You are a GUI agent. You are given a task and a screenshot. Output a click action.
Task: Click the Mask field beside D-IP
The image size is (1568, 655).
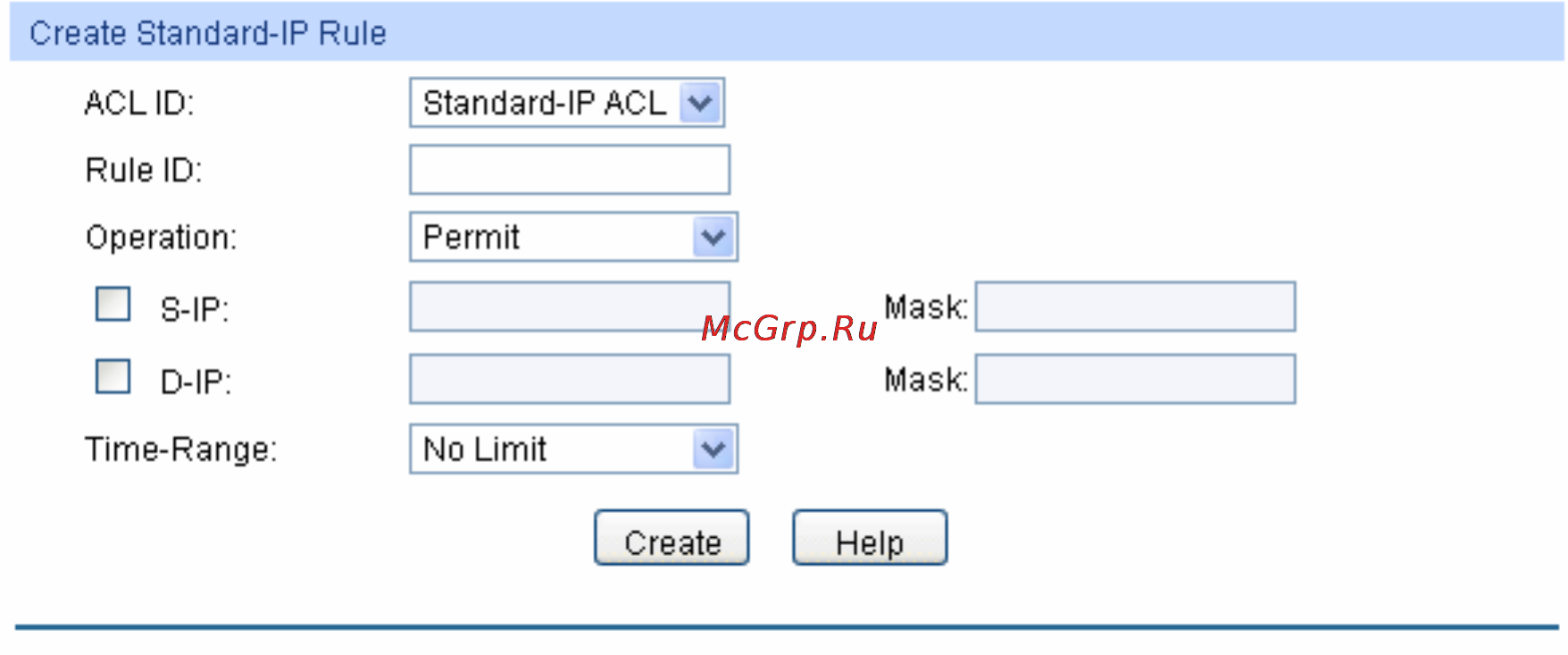[1135, 379]
